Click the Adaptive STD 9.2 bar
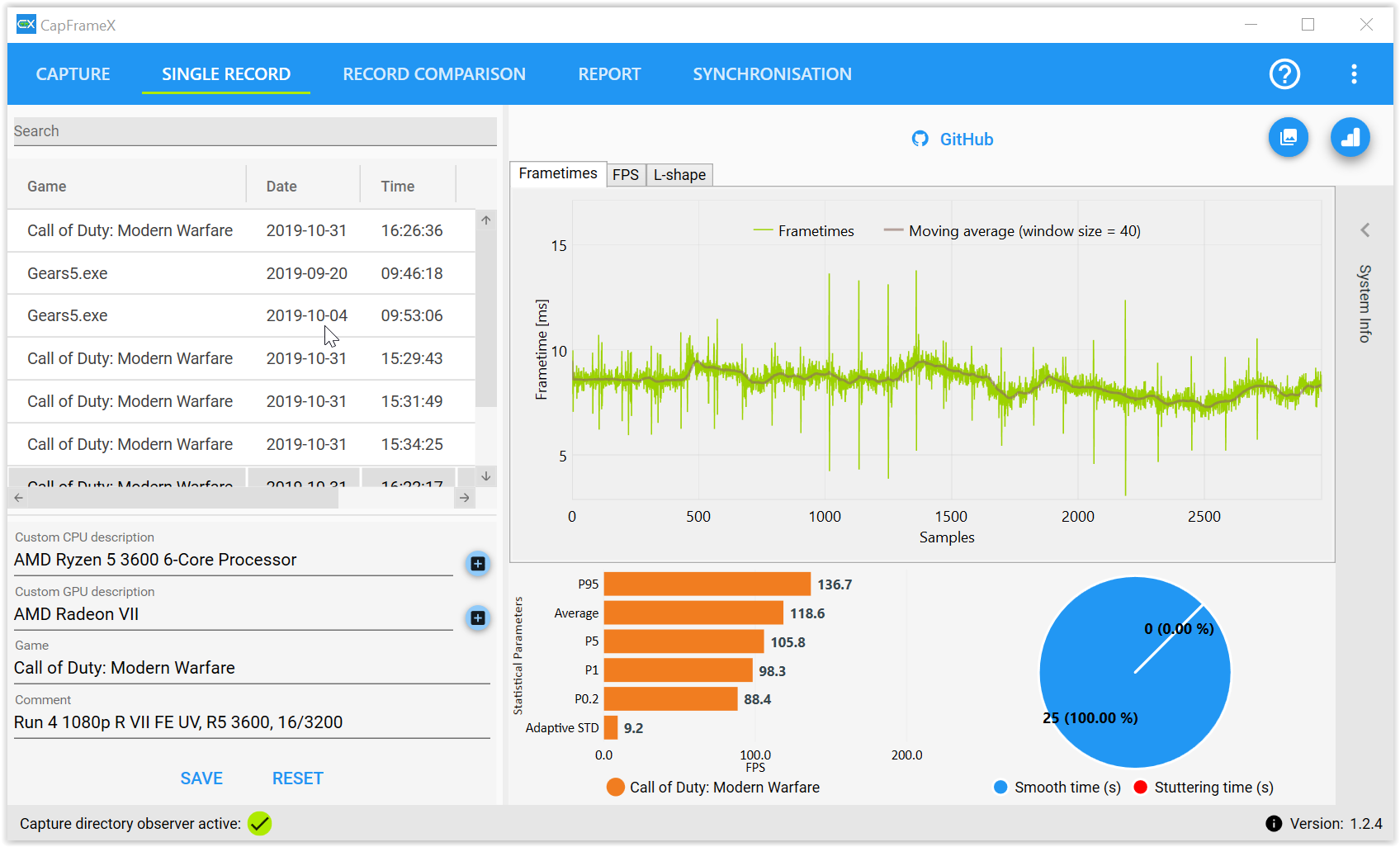The width and height of the screenshot is (1400, 847). [x=611, y=727]
